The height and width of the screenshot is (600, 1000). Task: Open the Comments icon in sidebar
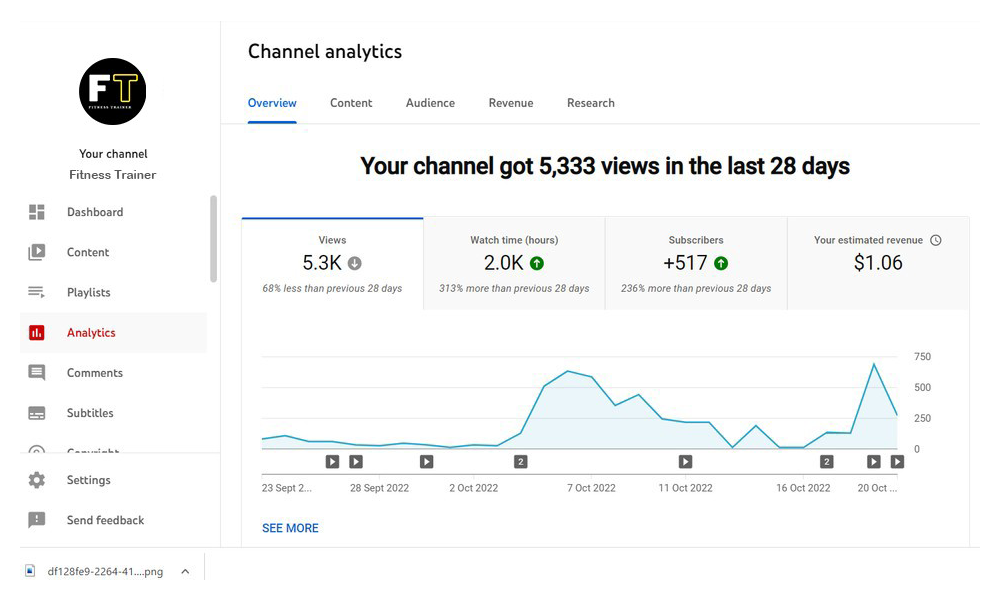(37, 373)
